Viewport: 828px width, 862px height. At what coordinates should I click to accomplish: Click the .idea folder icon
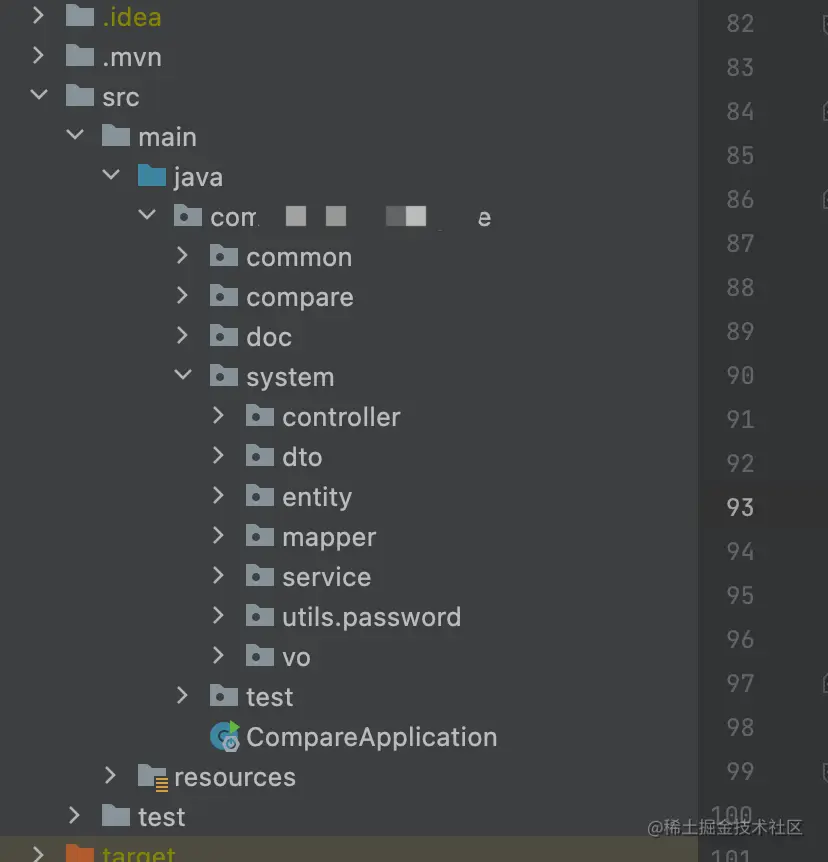tap(80, 17)
